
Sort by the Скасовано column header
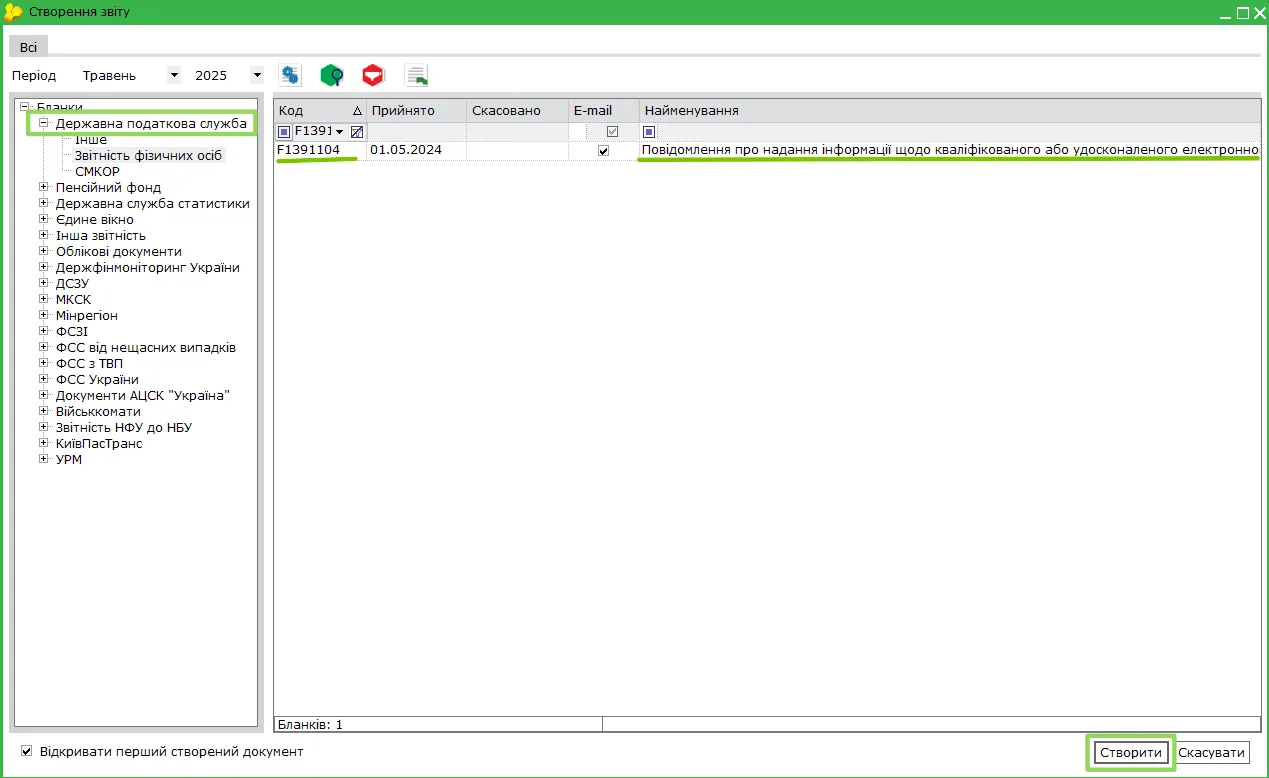point(518,110)
